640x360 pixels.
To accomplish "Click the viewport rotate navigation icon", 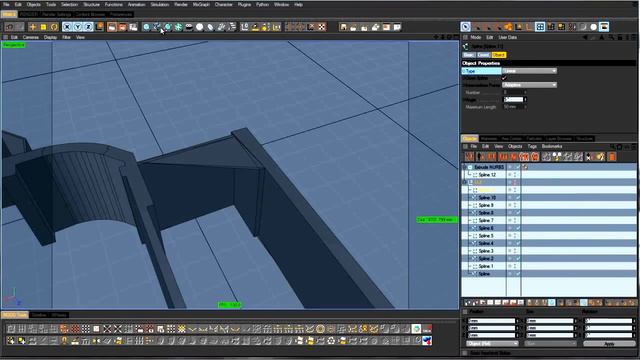I will point(449,37).
